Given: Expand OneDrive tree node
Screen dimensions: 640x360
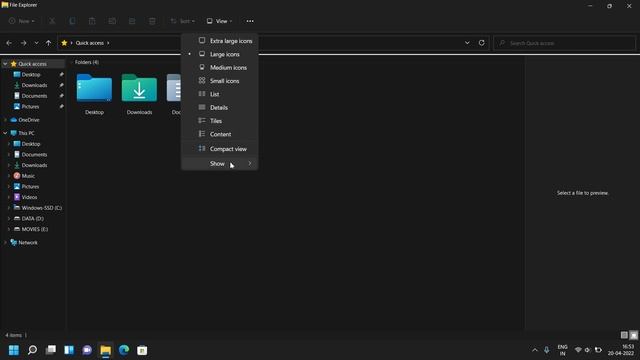Looking at the screenshot, I should click(x=5, y=120).
